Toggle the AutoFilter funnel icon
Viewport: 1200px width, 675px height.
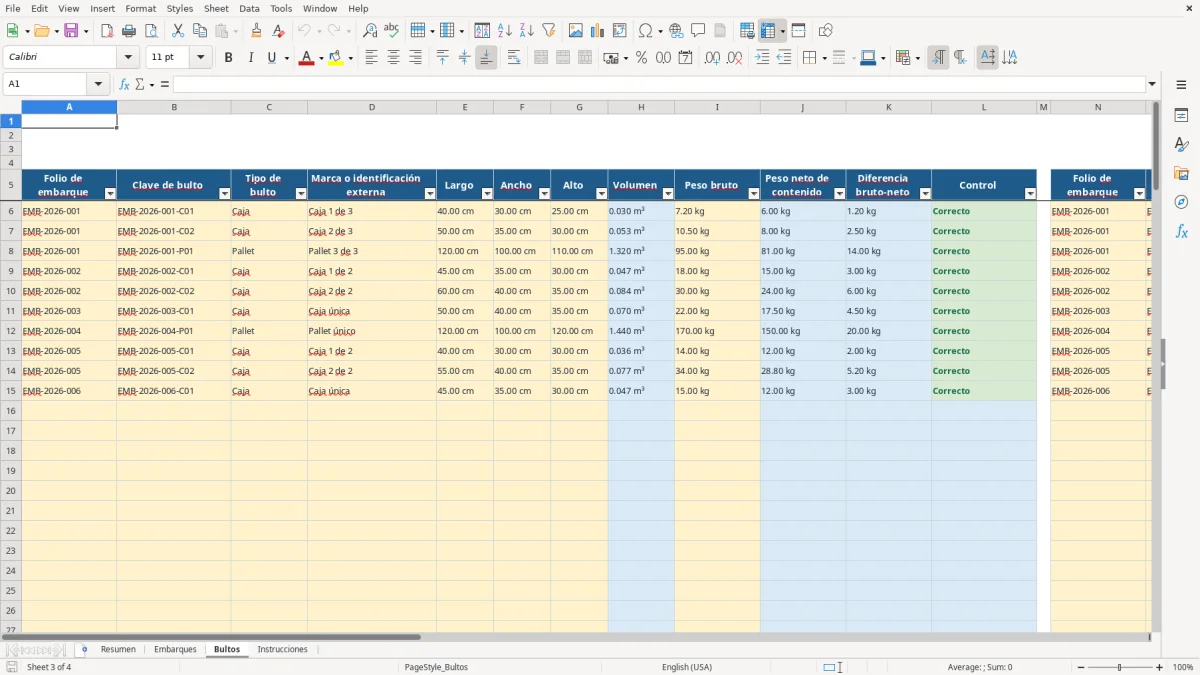click(x=548, y=31)
